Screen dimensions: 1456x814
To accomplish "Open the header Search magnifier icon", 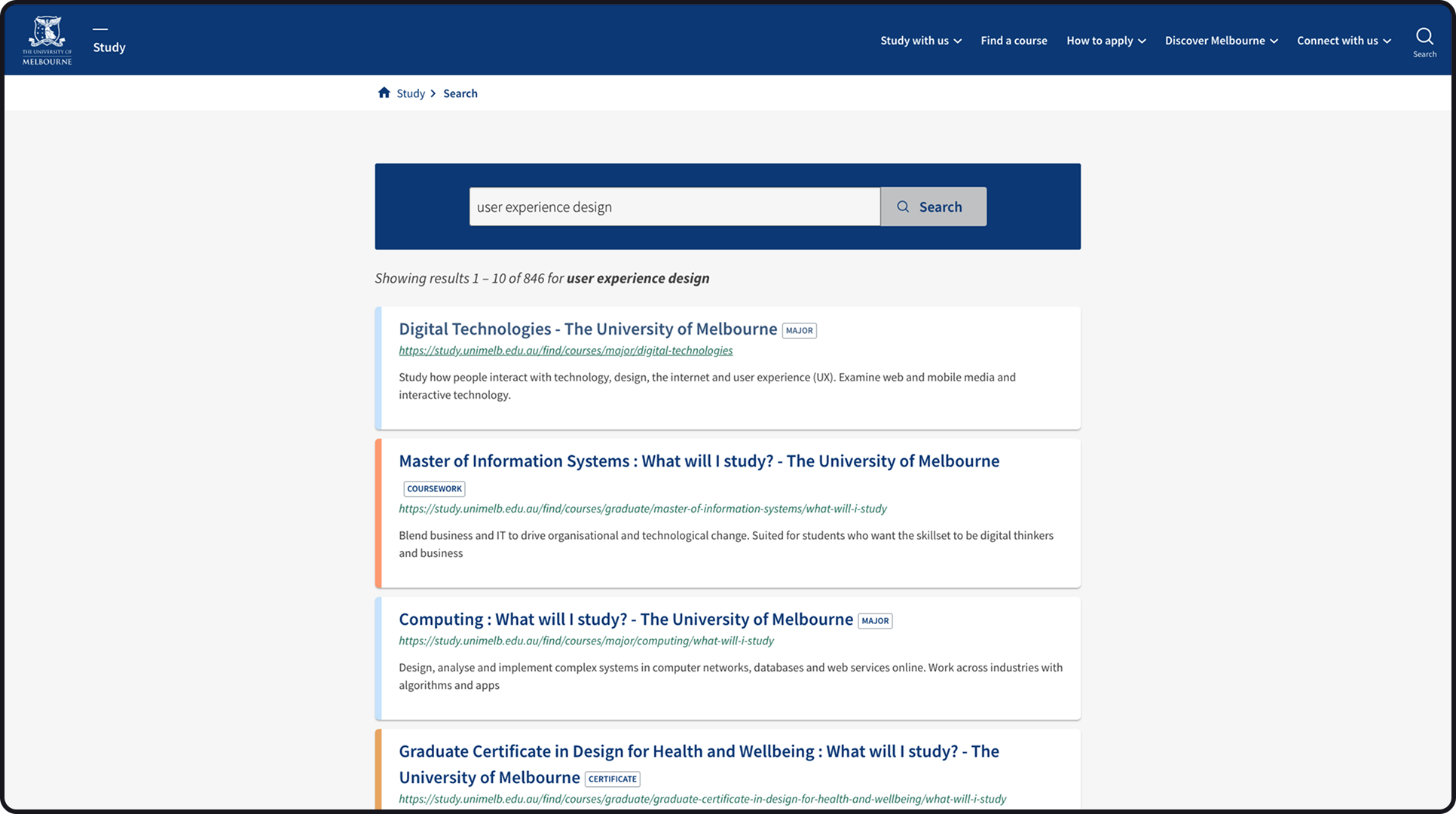I will 1424,41.
